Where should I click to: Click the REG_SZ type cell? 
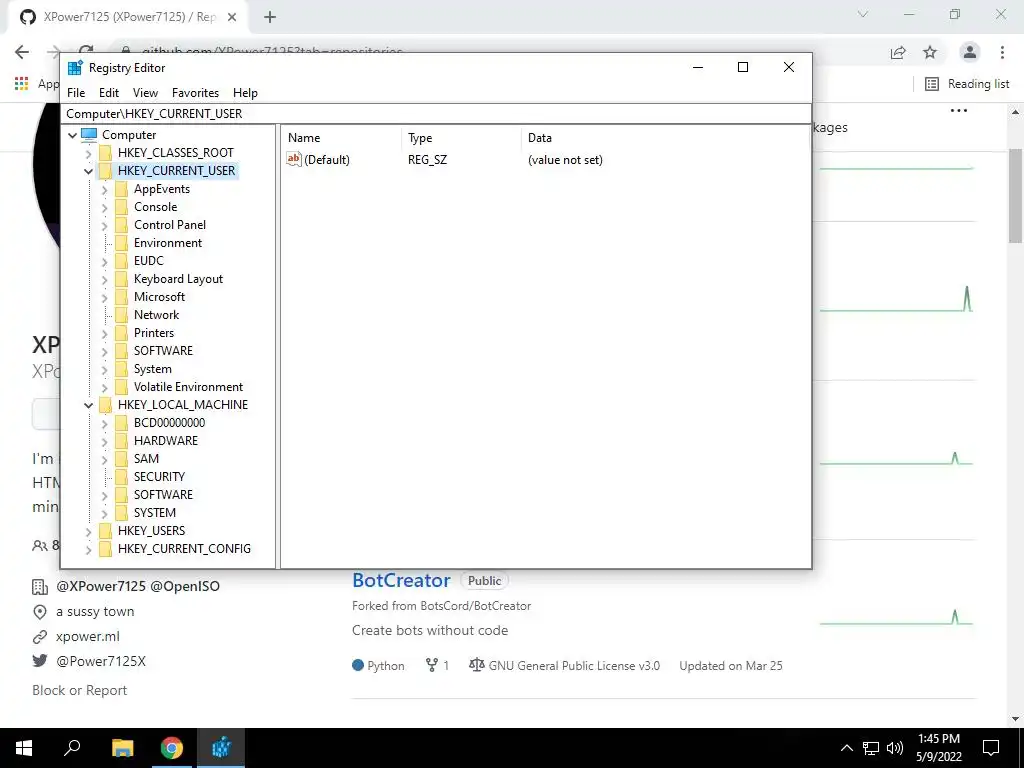[x=428, y=160]
